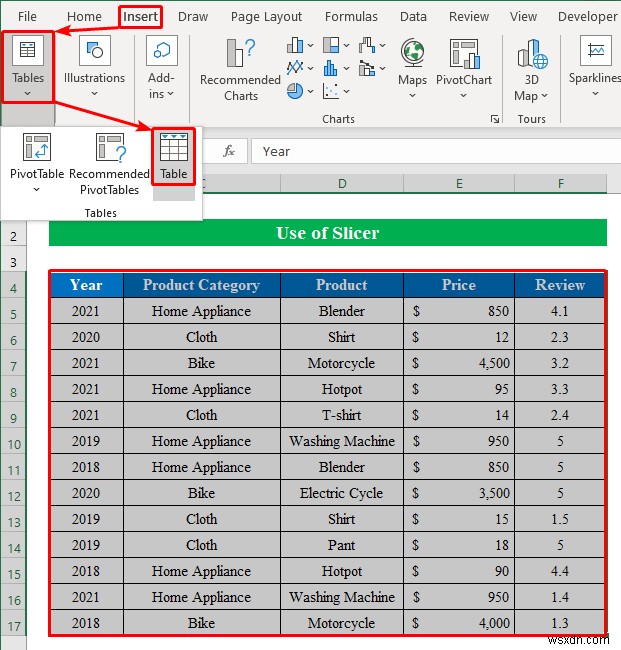The height and width of the screenshot is (650, 621).
Task: Insert a combo chart
Action: click(367, 68)
